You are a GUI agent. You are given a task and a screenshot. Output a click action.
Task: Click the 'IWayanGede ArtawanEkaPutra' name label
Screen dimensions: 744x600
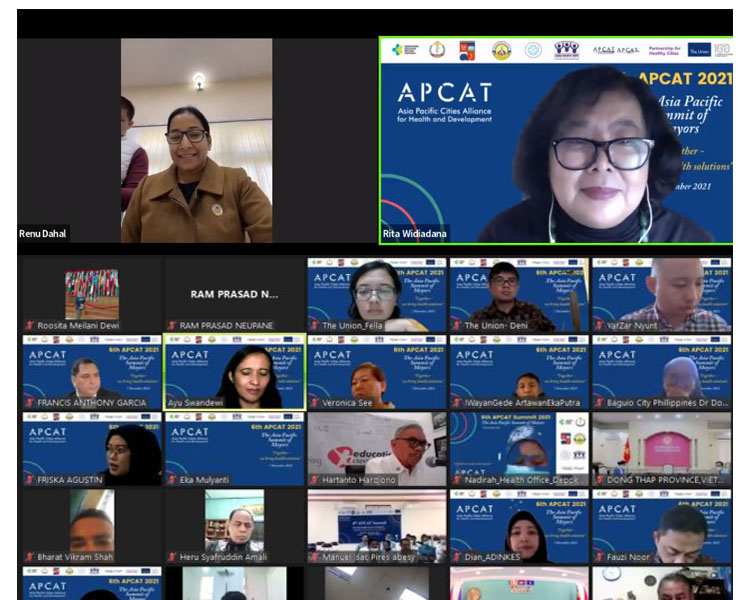[522, 403]
